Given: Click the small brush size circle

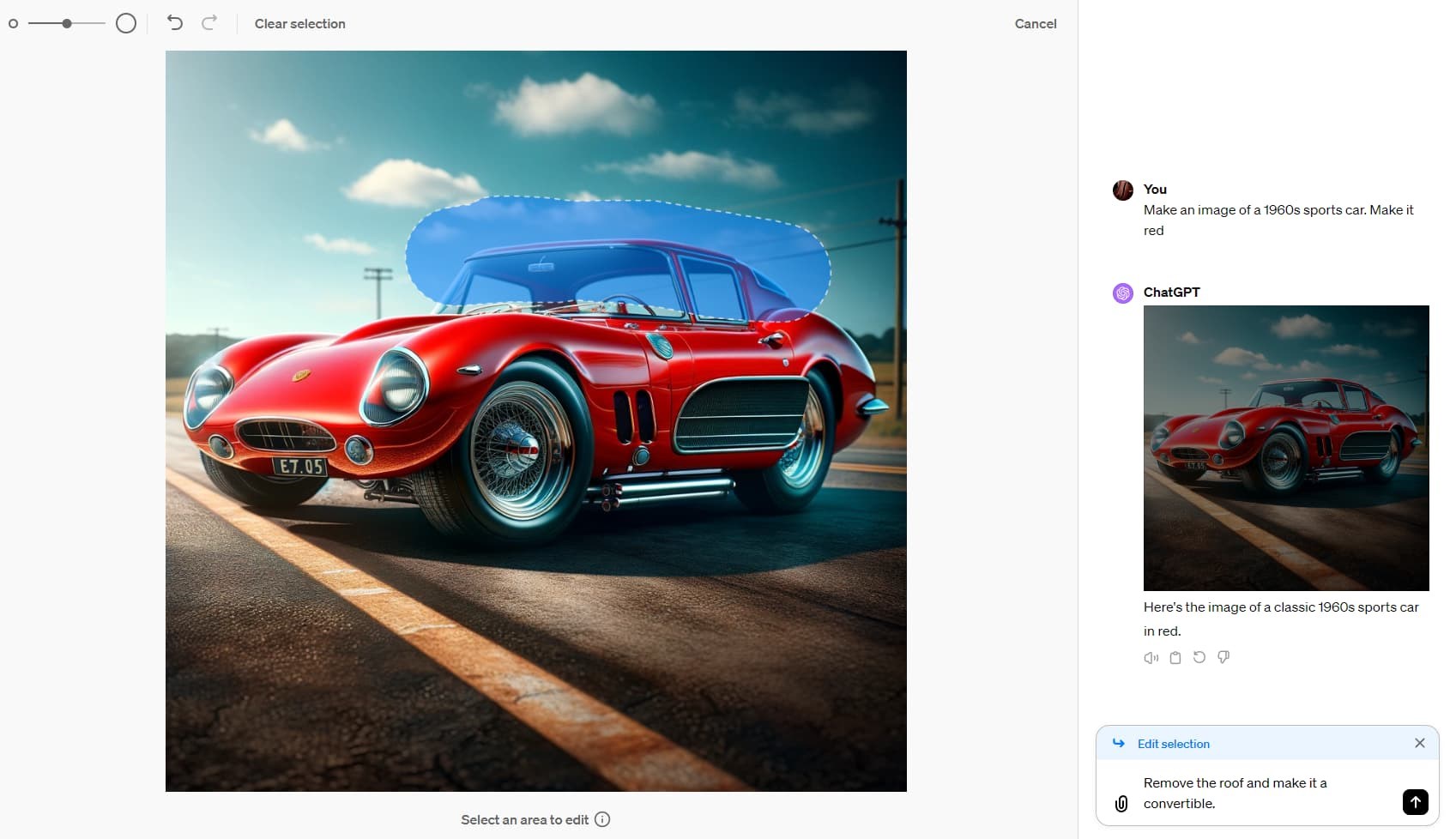Looking at the screenshot, I should point(13,24).
